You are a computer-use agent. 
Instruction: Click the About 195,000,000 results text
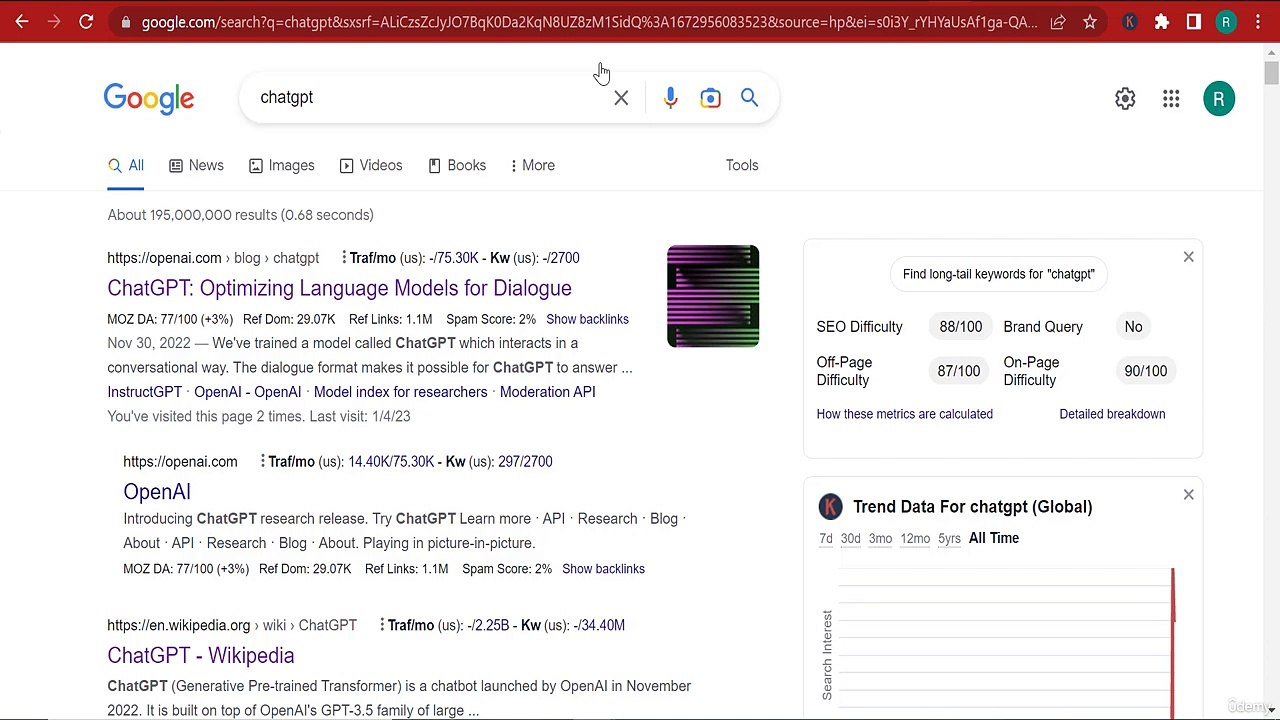tap(240, 215)
